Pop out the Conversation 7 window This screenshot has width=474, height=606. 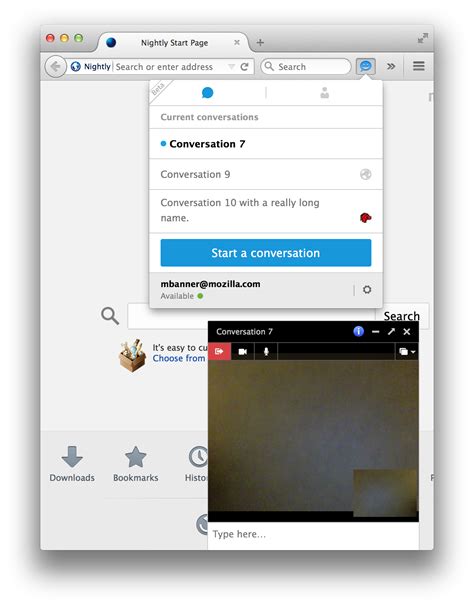[x=391, y=331]
